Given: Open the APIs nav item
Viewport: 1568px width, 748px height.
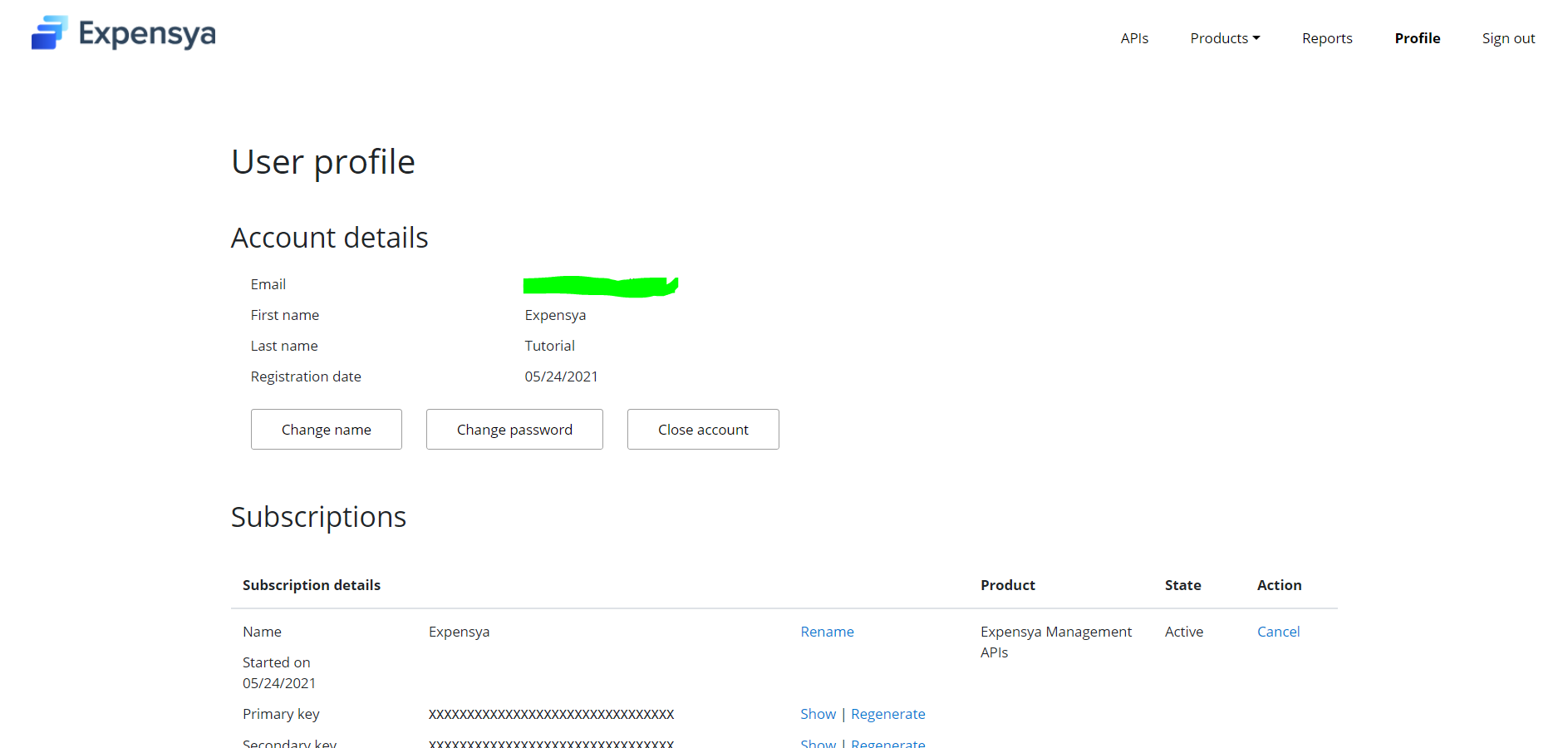Looking at the screenshot, I should point(1134,38).
